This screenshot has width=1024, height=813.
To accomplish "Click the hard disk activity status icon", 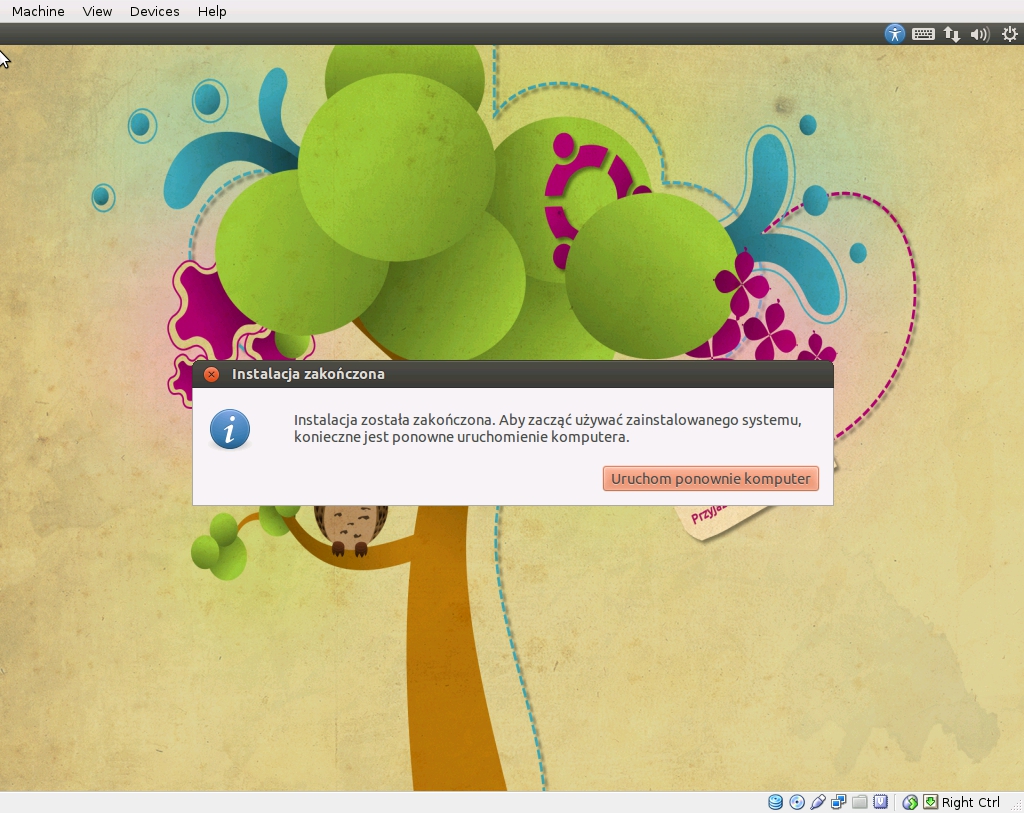I will 775,802.
